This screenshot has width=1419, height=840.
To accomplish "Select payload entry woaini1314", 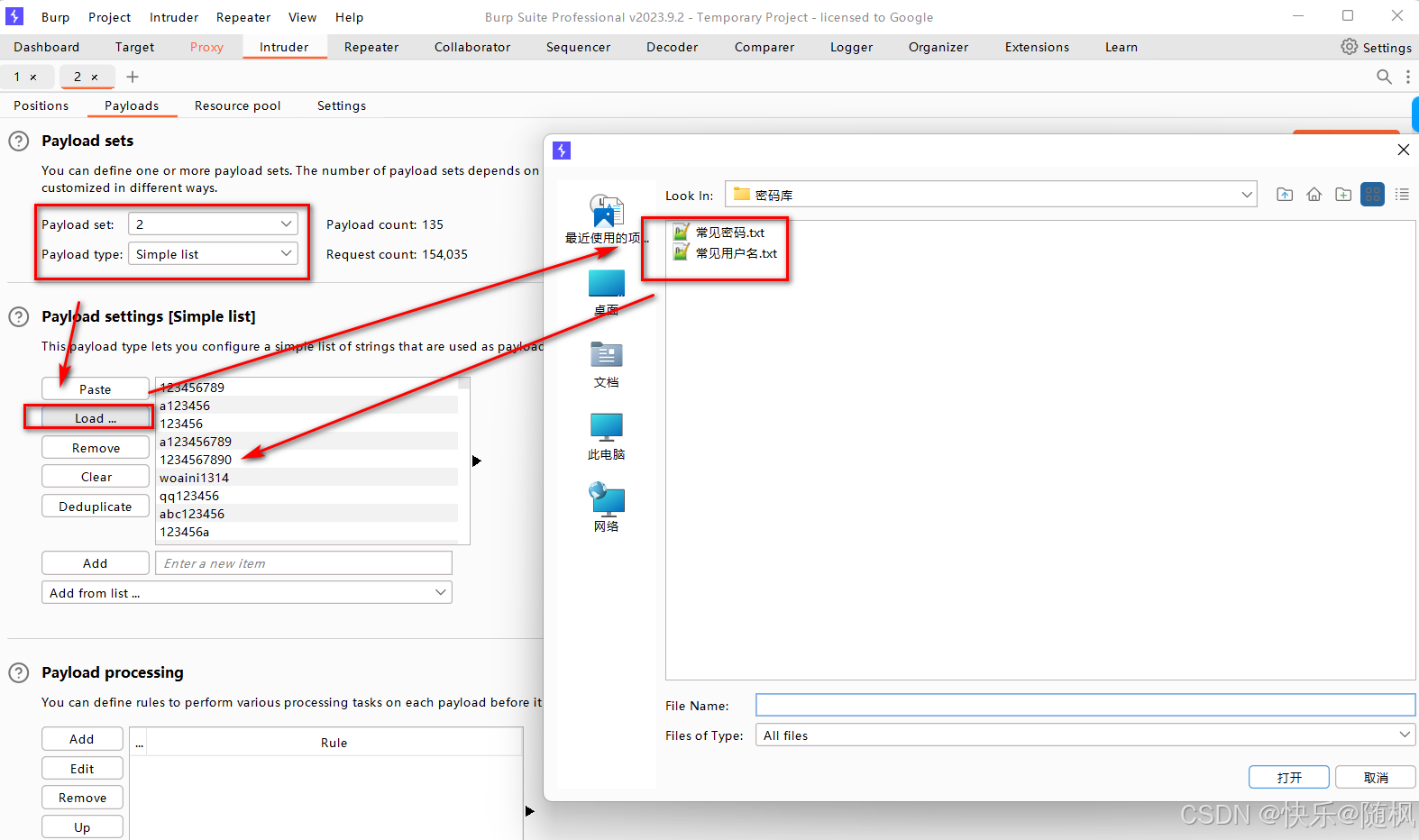I will [307, 478].
